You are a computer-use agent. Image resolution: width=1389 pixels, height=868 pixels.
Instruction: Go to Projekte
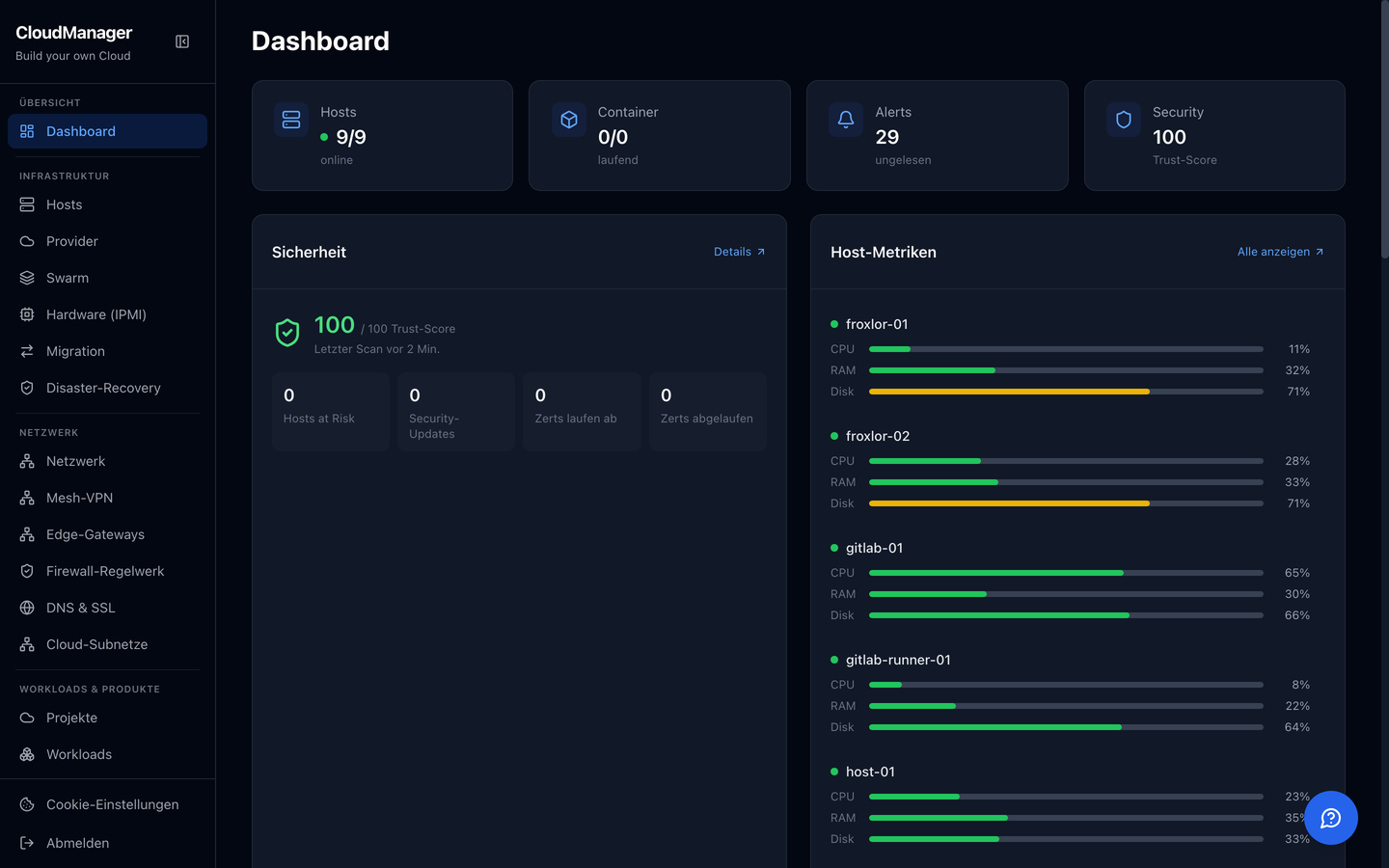tap(107, 718)
